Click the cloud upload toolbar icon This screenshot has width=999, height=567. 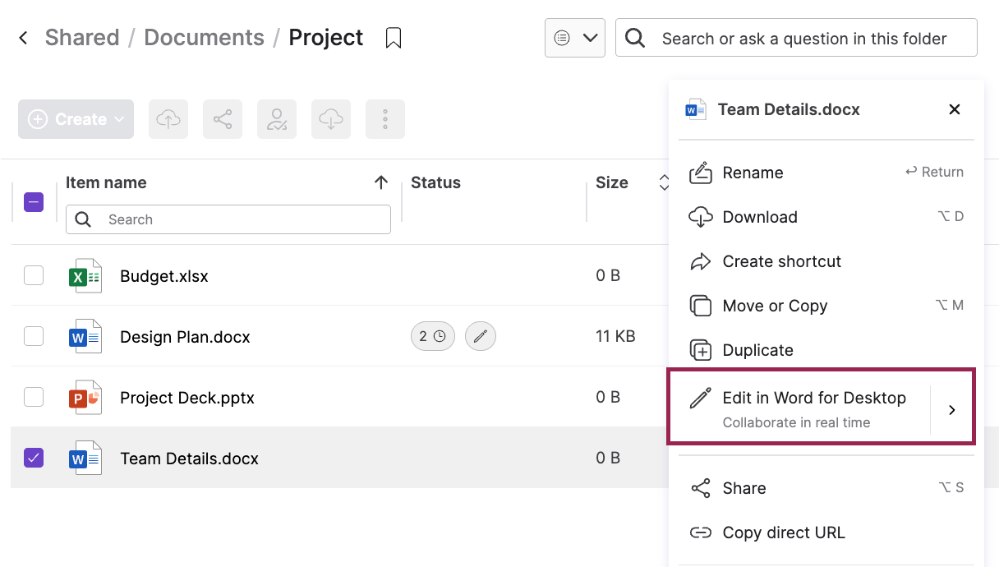168,119
